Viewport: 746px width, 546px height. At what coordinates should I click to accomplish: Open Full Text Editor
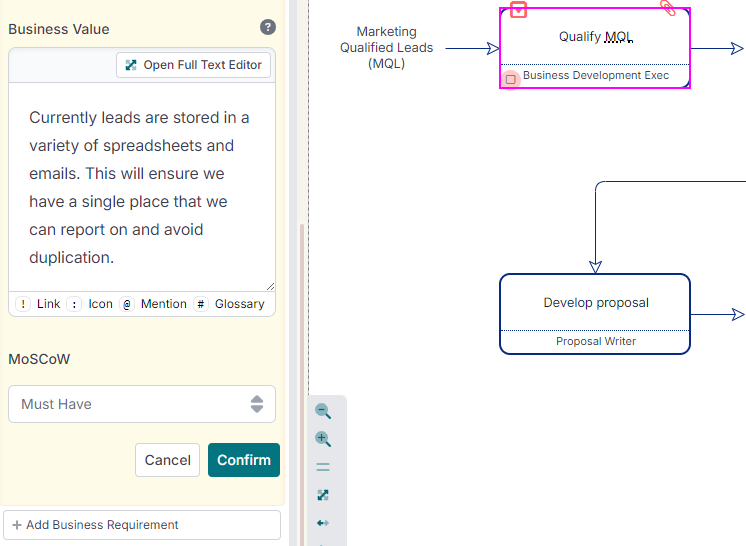(193, 65)
